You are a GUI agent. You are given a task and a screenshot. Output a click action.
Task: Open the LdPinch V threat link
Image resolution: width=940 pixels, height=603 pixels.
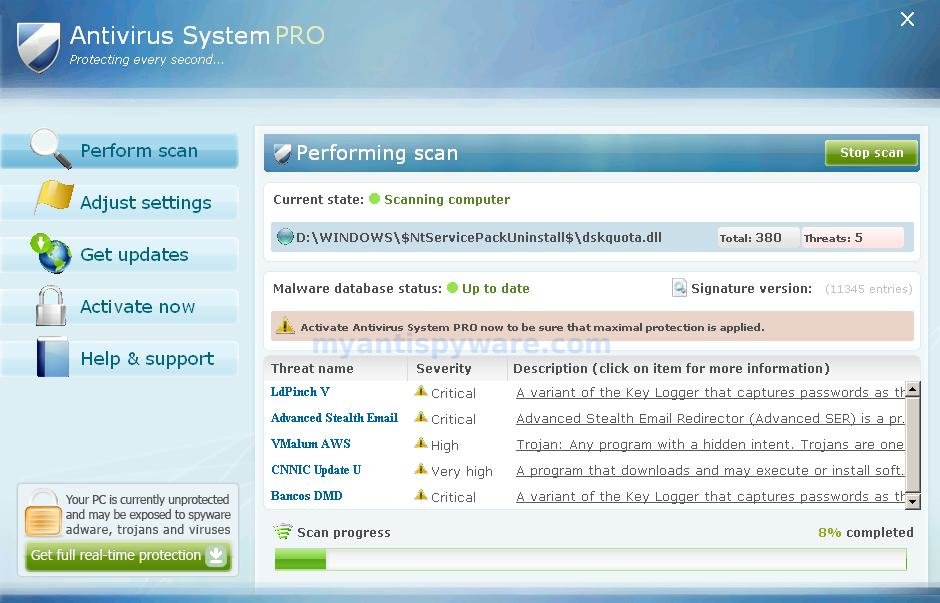pos(300,391)
